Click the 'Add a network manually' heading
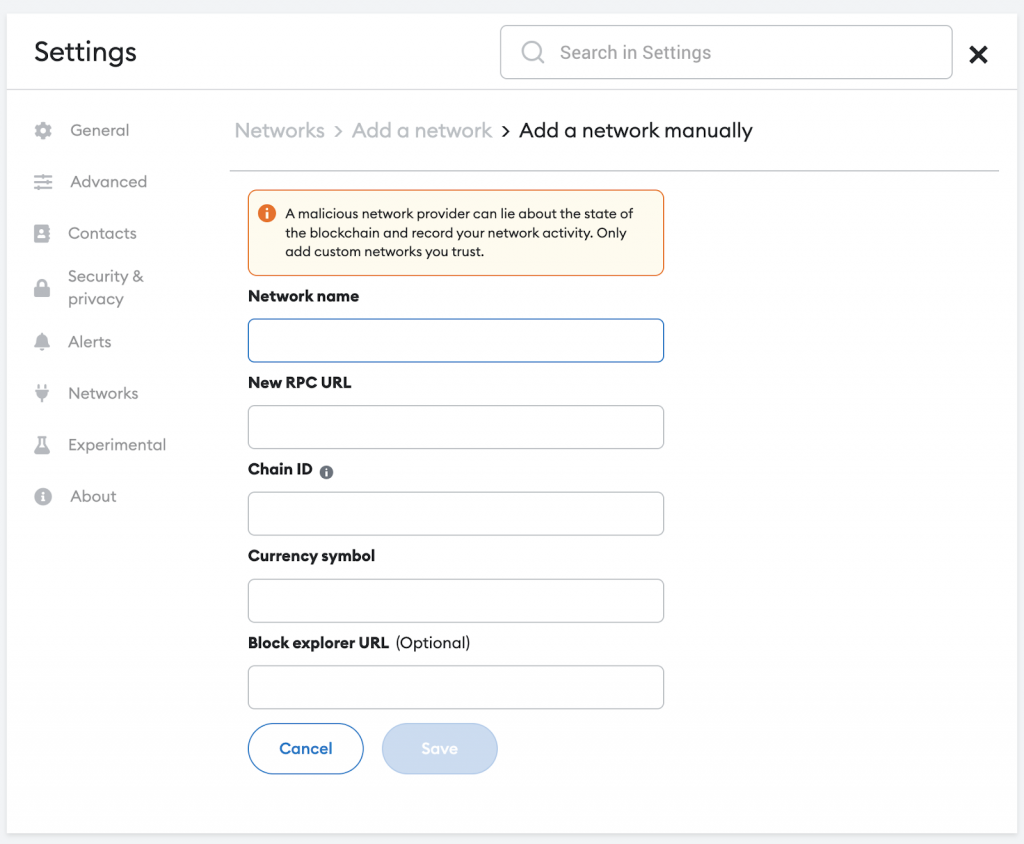 click(635, 131)
